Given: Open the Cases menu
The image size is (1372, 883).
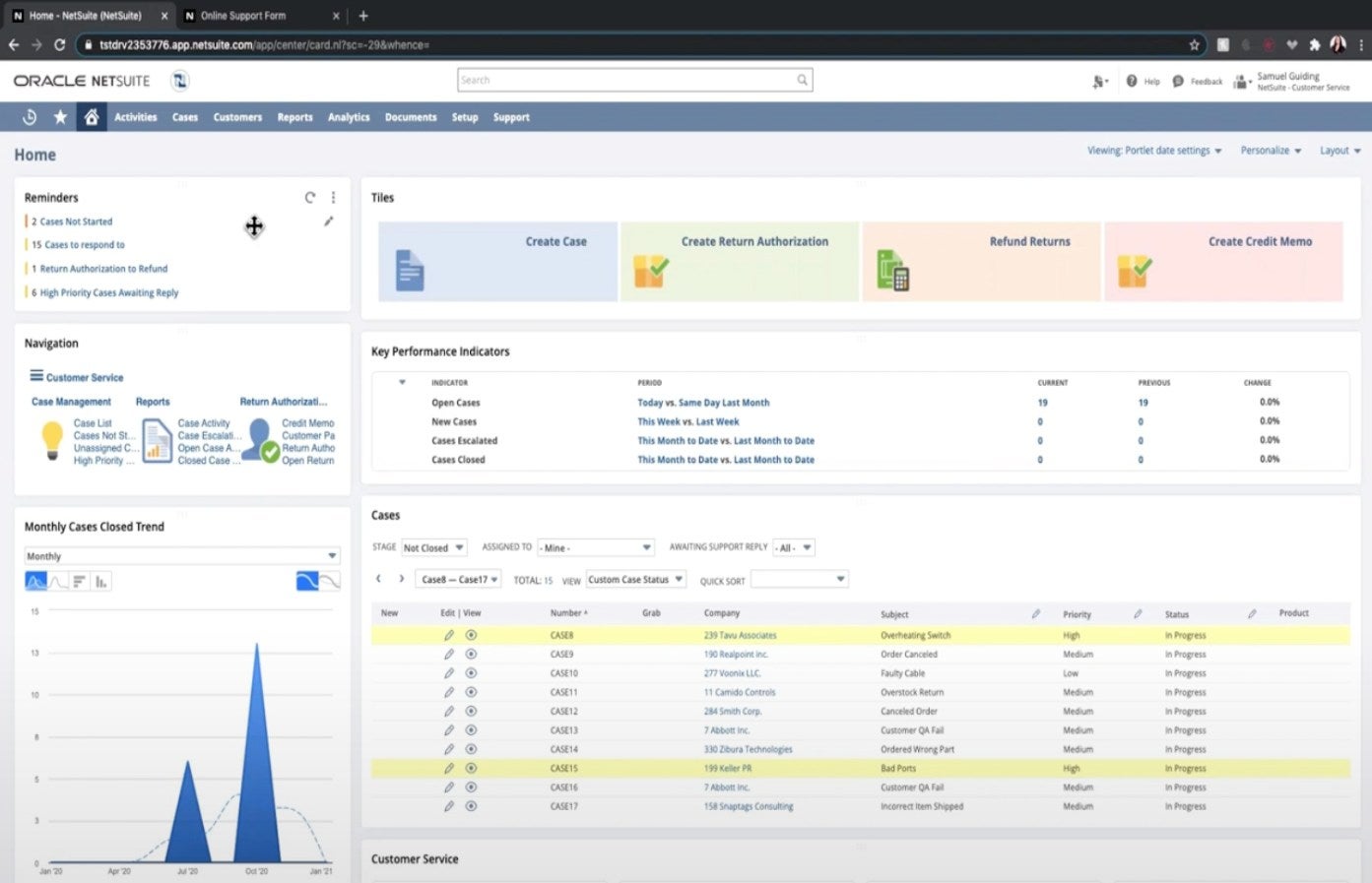Looking at the screenshot, I should (x=185, y=117).
